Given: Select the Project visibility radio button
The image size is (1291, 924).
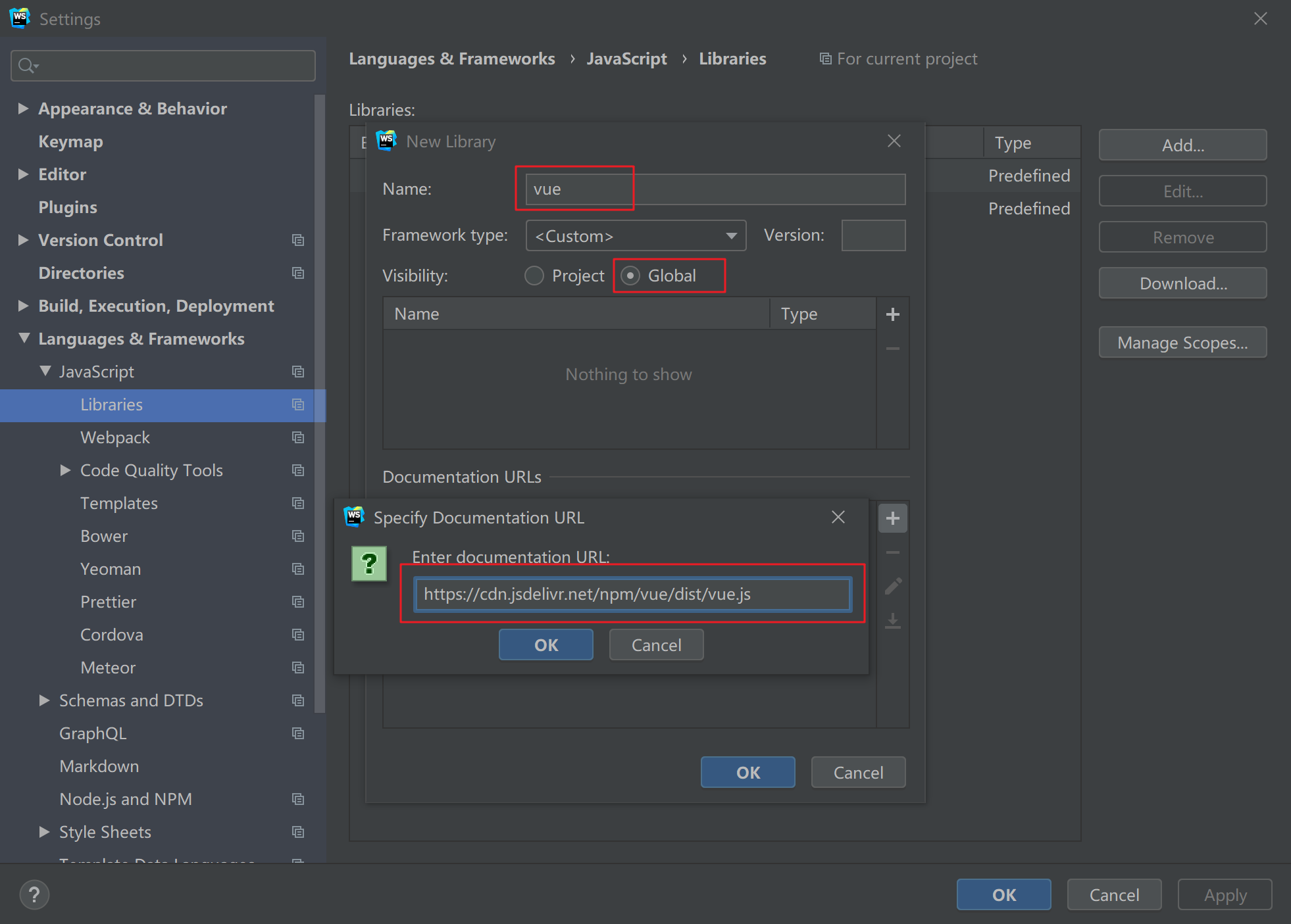Looking at the screenshot, I should (534, 276).
